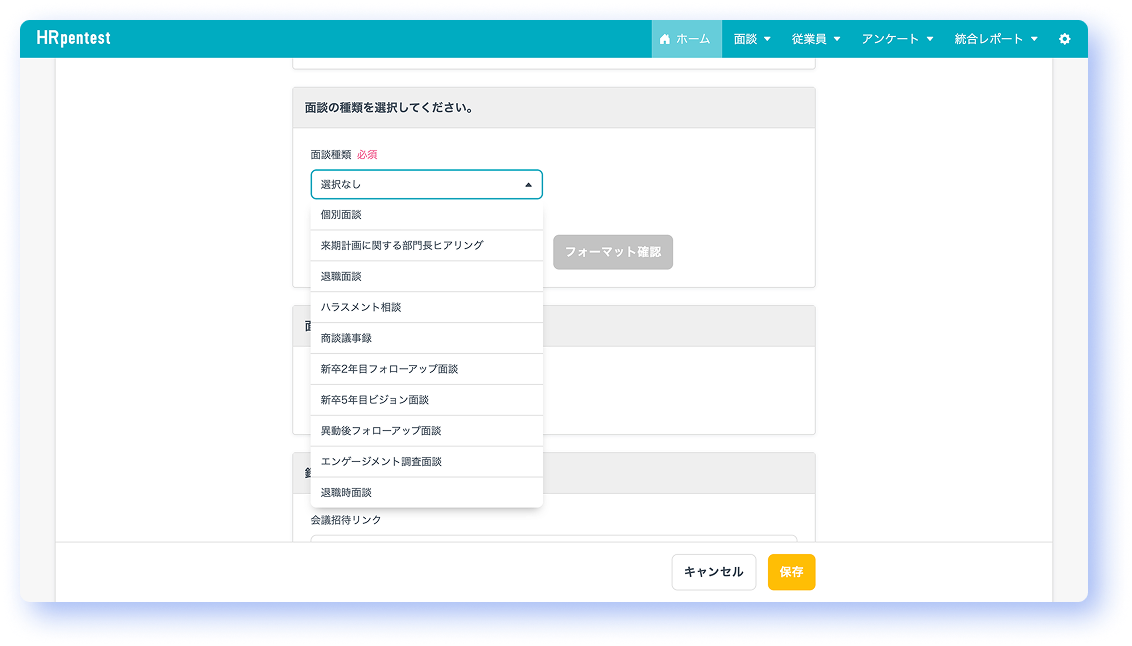The width and height of the screenshot is (1132, 646).
Task: Switch to the ホーム tab
Action: click(x=686, y=39)
